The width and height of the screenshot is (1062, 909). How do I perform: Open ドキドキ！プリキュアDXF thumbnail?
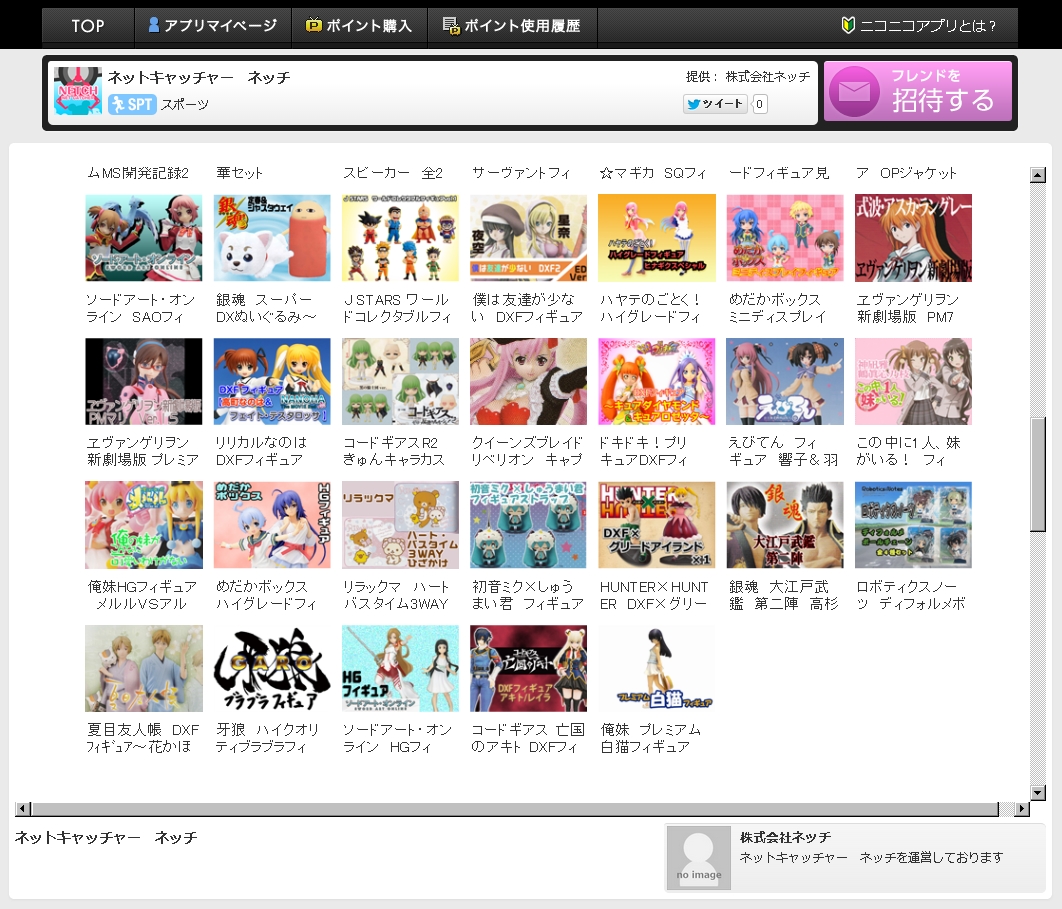tap(657, 381)
